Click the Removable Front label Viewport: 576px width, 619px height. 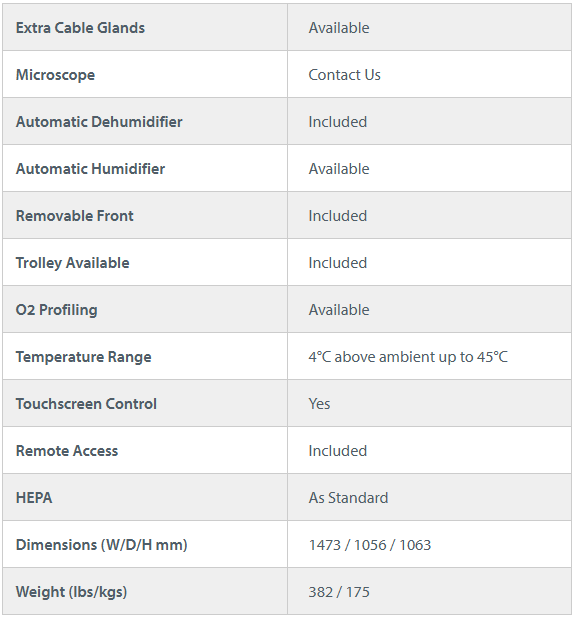[x=75, y=216]
